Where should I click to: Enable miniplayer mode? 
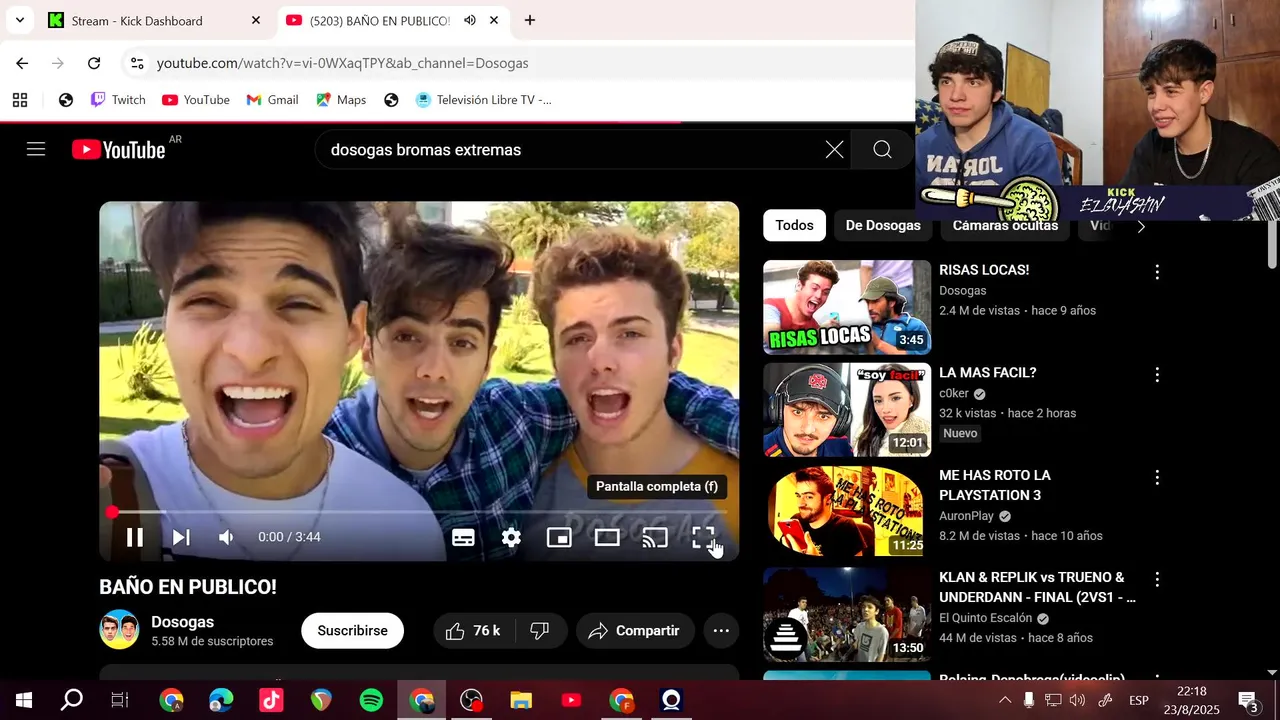click(x=559, y=537)
